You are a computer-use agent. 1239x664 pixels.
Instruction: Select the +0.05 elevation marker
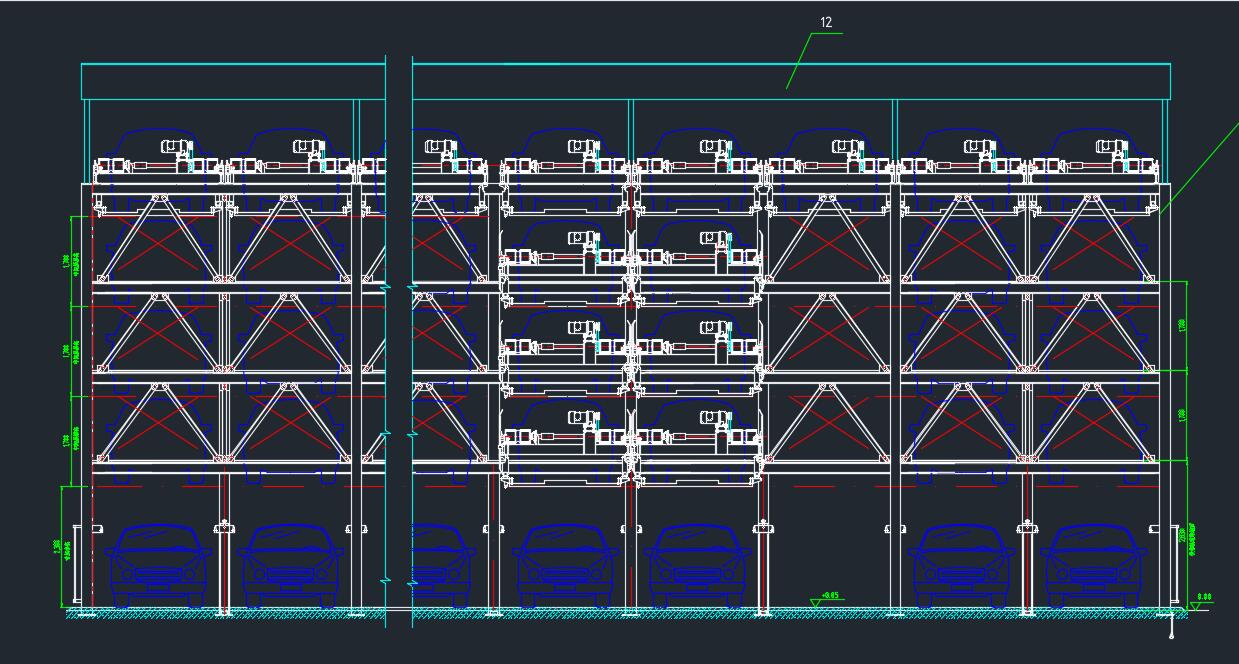(x=828, y=597)
